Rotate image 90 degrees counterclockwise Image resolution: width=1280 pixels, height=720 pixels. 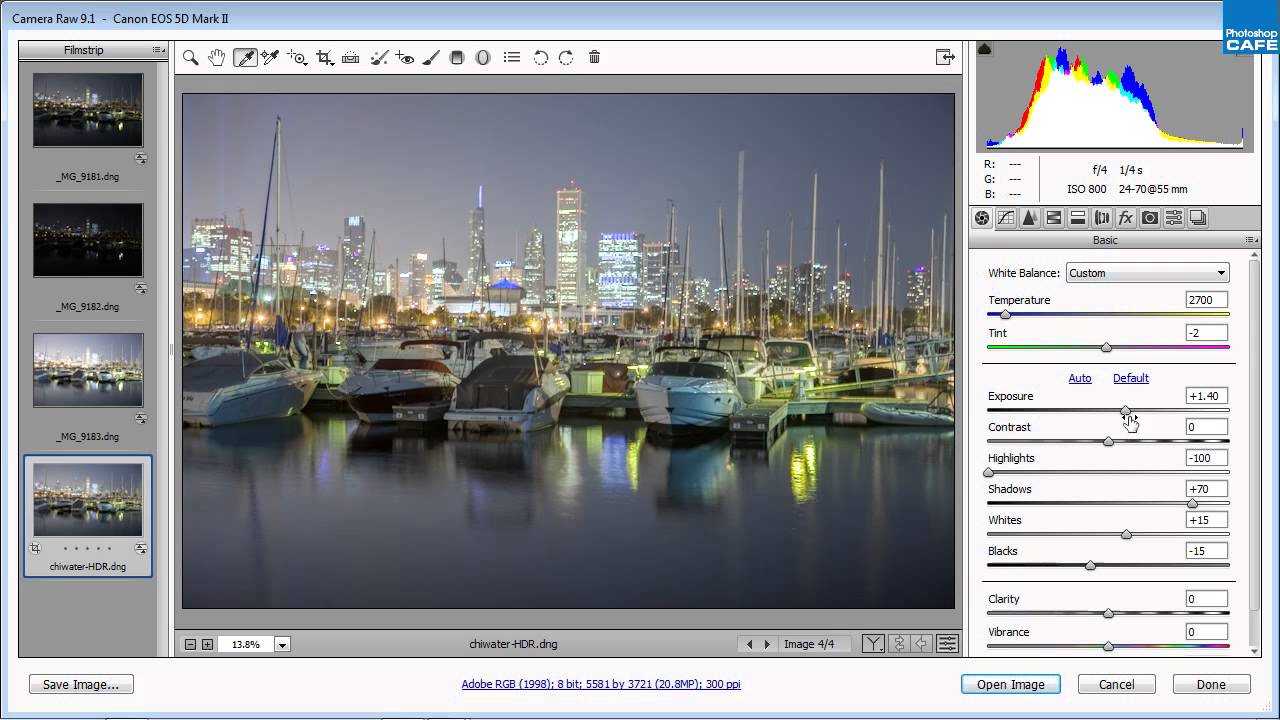click(541, 58)
